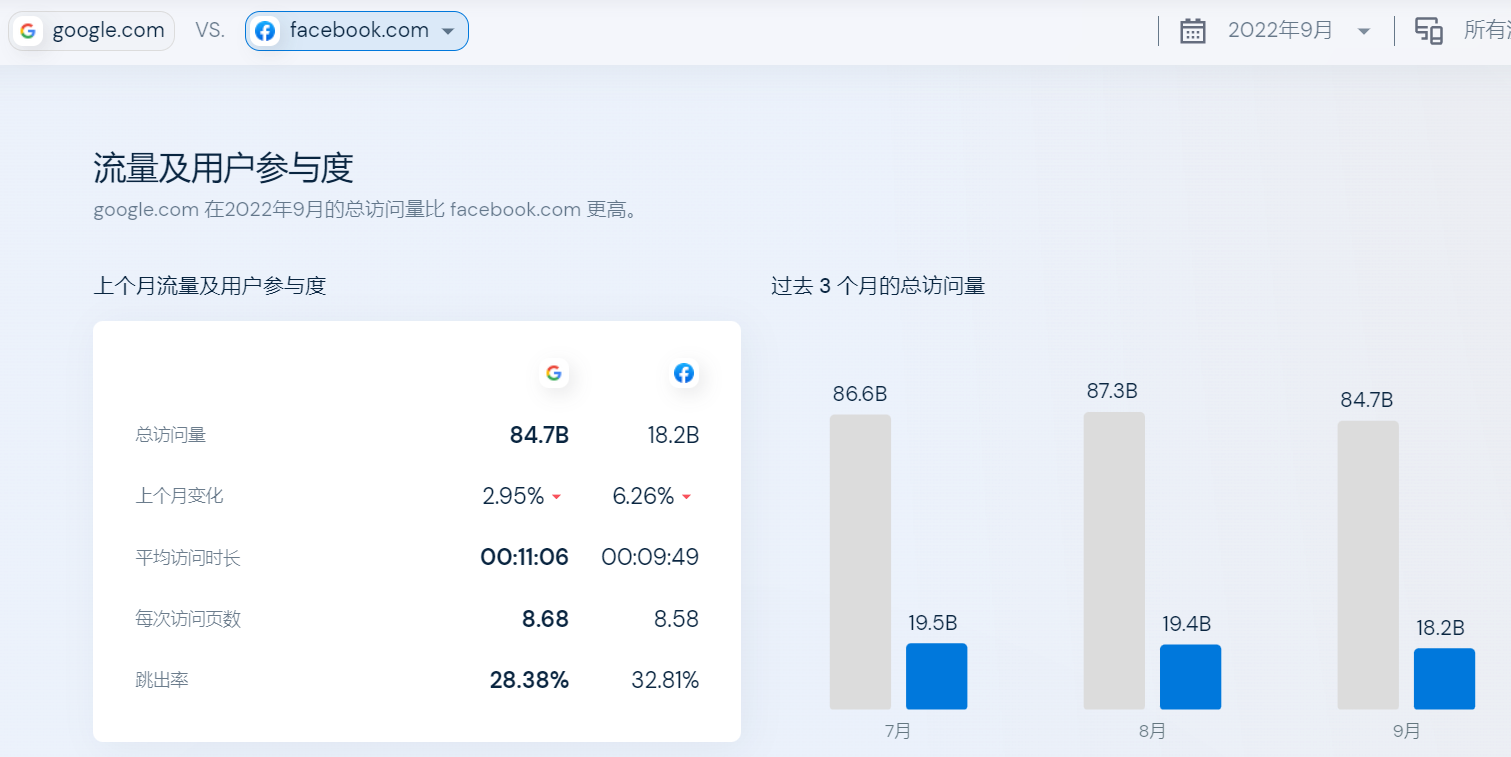Click the gray Google bar for 7月
Image resolution: width=1511 pixels, height=757 pixels.
pos(860,562)
